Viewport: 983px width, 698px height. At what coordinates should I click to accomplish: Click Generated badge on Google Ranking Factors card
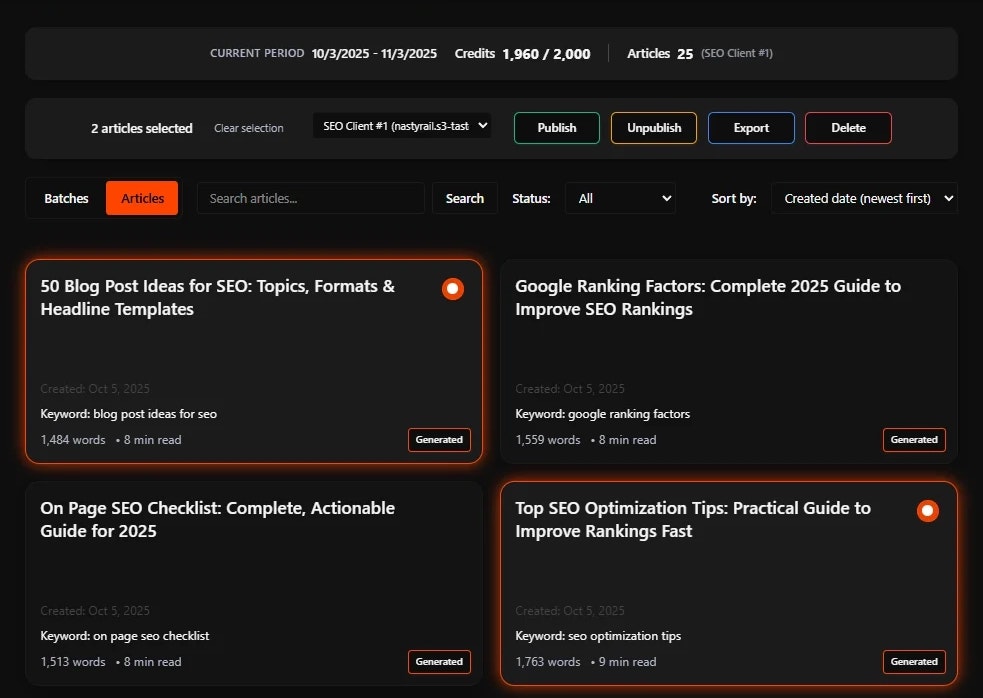tap(914, 440)
